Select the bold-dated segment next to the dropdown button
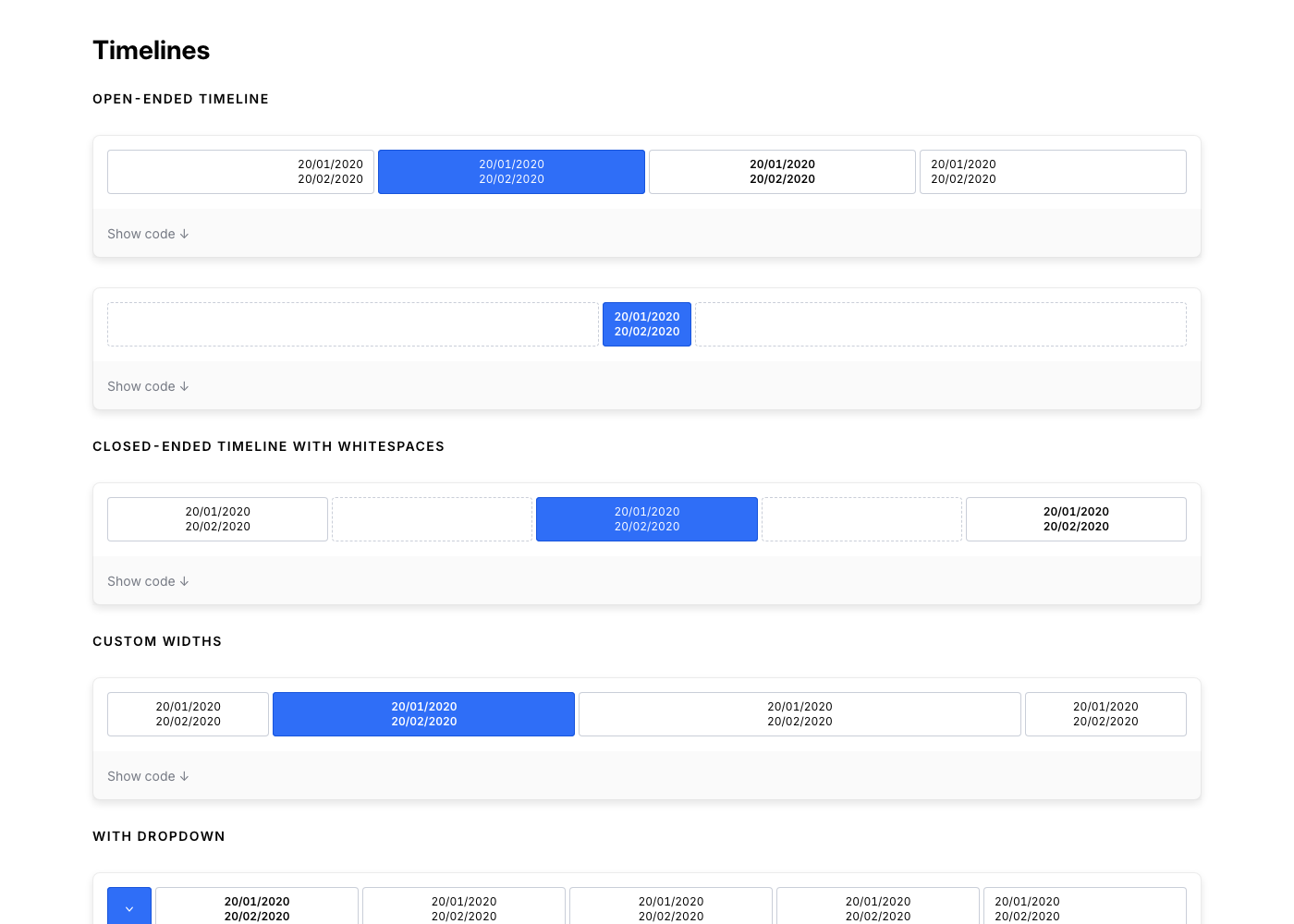This screenshot has height=924, width=1294. click(257, 907)
